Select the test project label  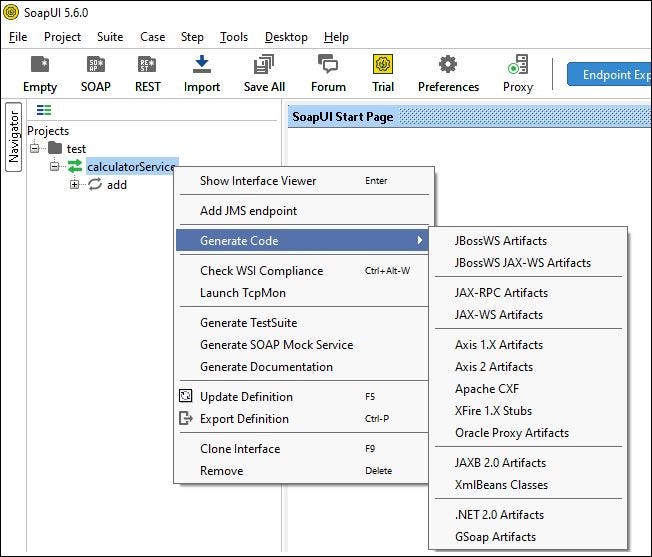click(x=76, y=148)
